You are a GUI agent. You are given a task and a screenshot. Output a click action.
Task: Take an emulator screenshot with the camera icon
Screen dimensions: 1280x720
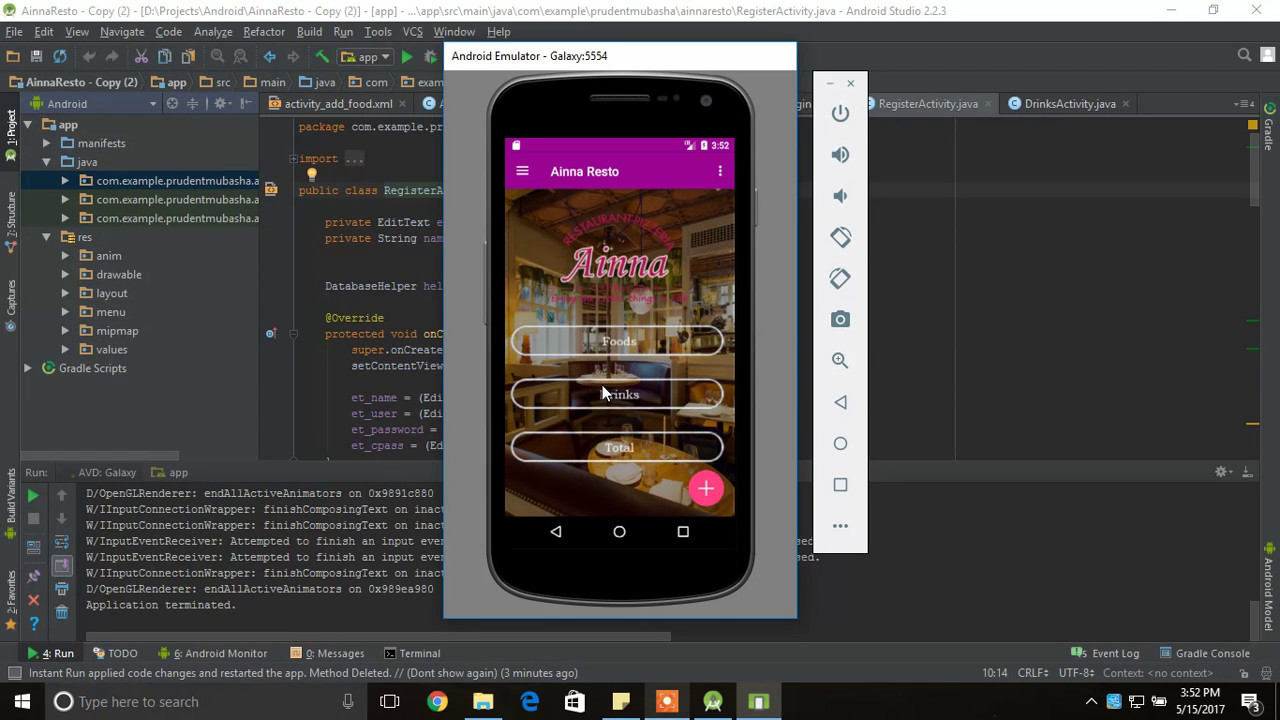coord(840,319)
